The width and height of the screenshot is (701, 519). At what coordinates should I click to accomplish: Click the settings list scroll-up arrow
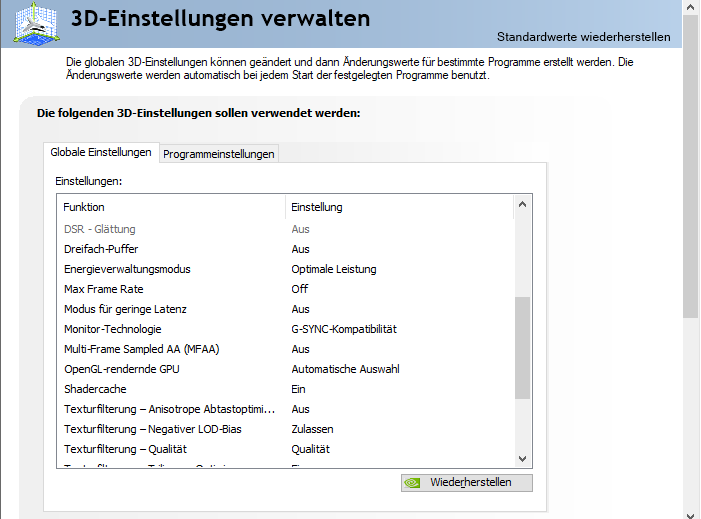pyautogui.click(x=522, y=205)
